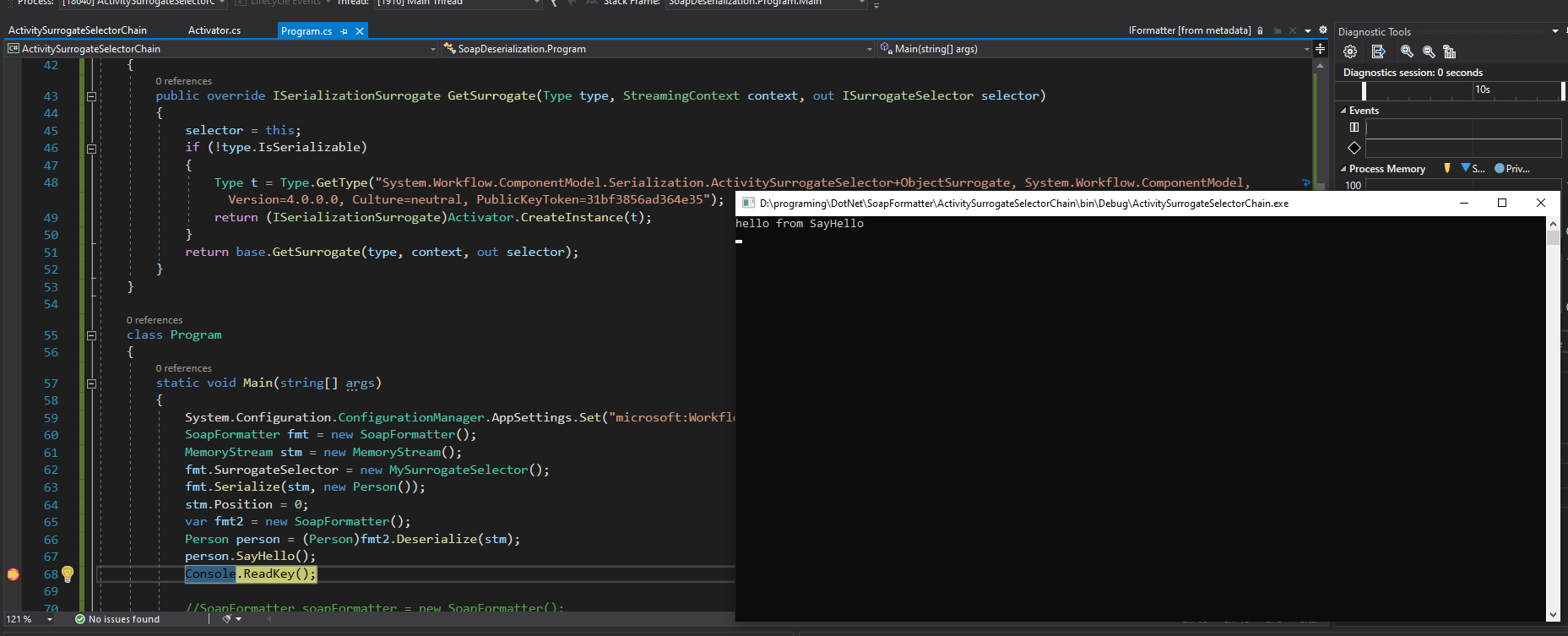Collapse the Program class on line 55
Image resolution: width=1568 pixels, height=636 pixels.
point(91,335)
